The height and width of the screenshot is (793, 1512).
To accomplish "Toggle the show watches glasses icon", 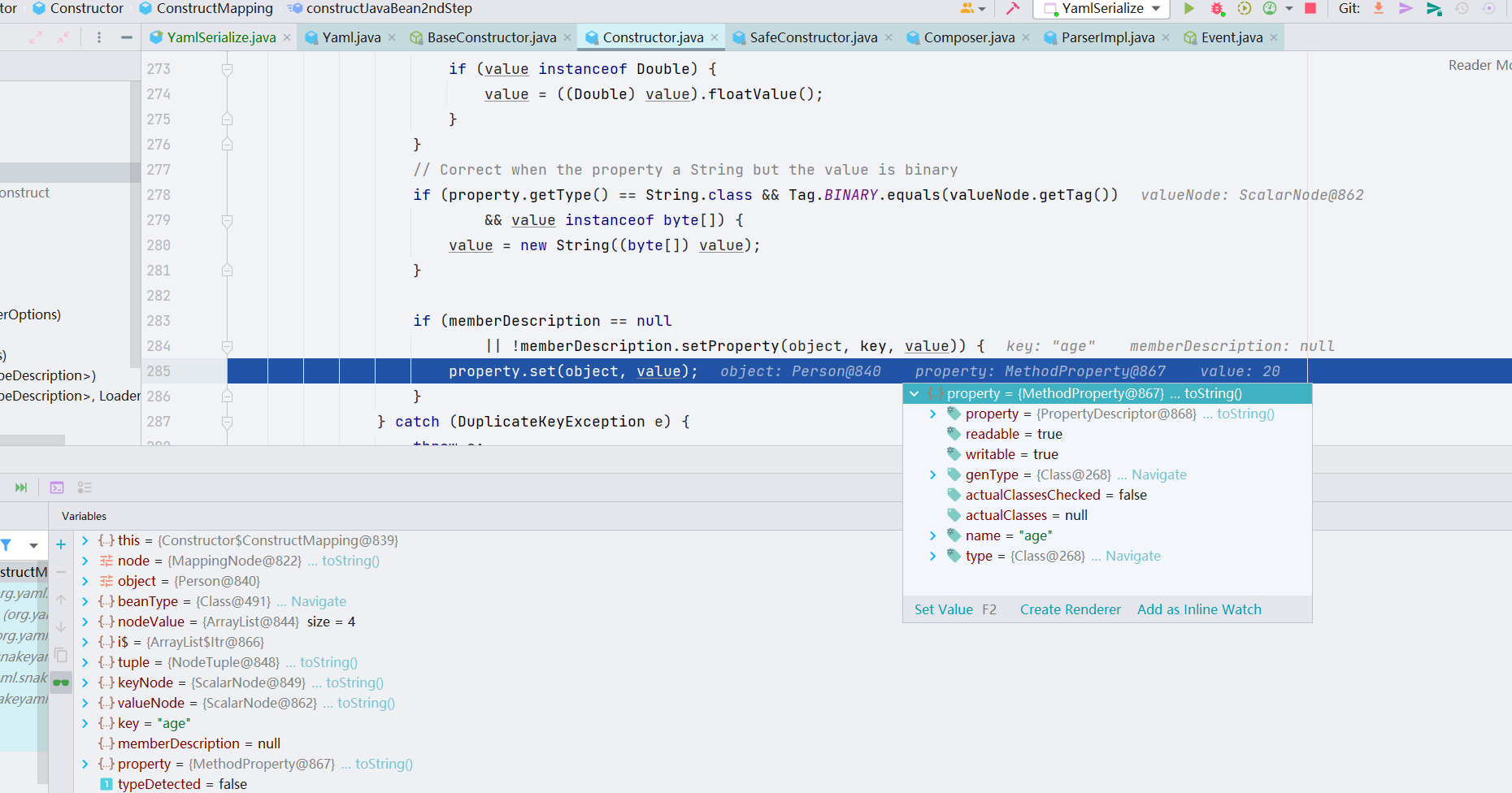I will tap(61, 682).
